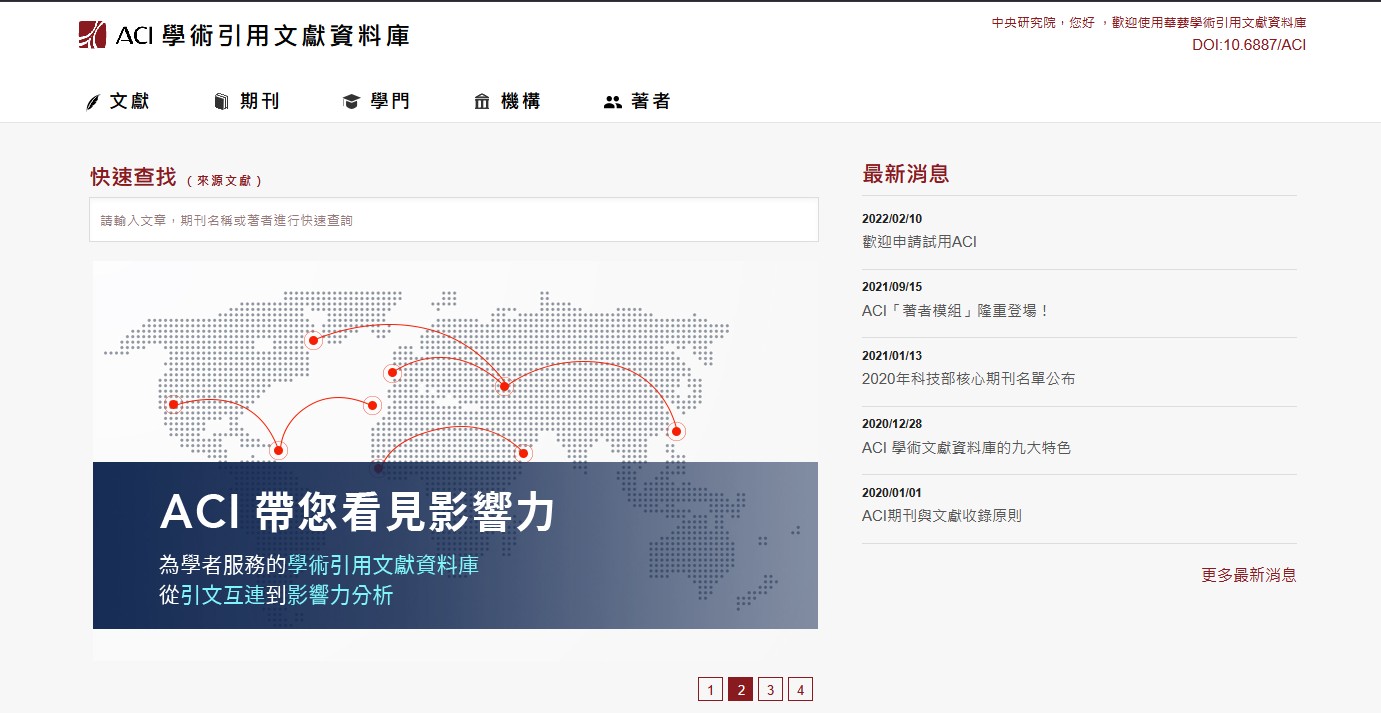Open the 機構 menu

[x=521, y=101]
